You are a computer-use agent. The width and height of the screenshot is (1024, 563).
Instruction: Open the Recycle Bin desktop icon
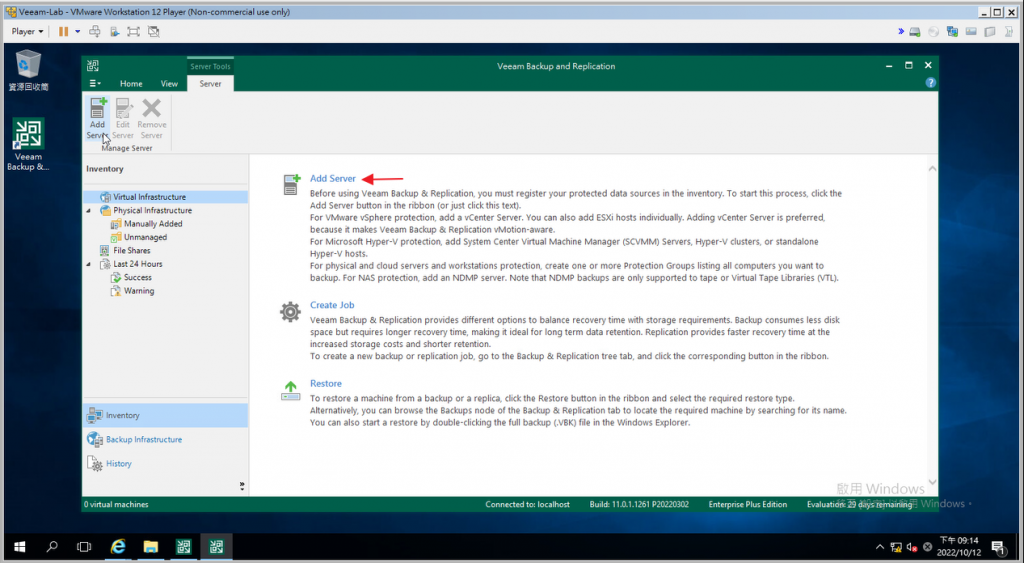[x=28, y=70]
